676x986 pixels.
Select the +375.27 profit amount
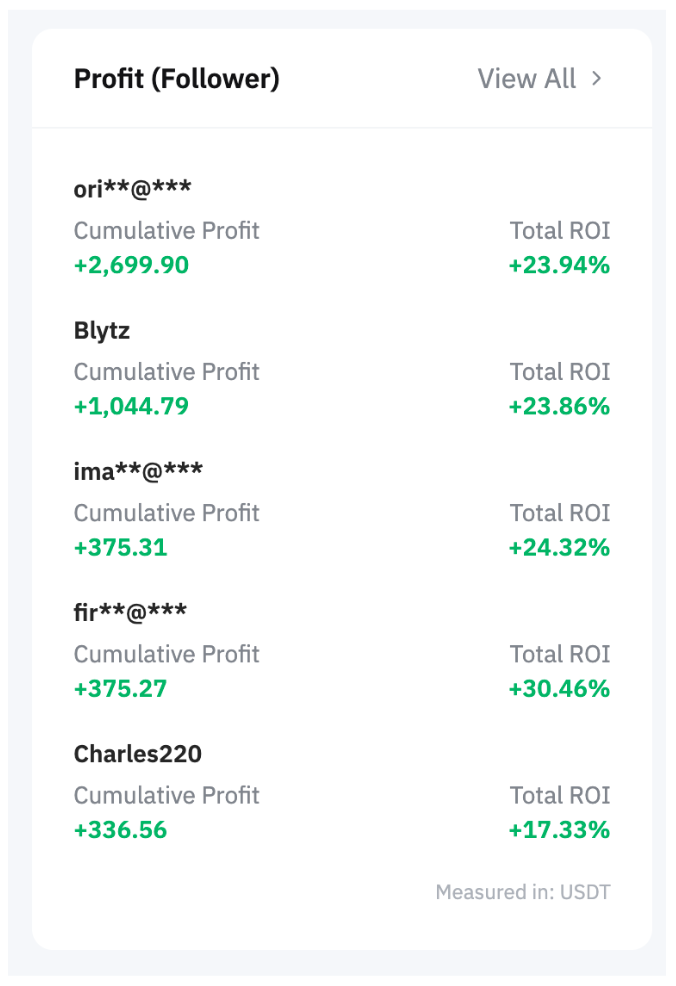click(x=121, y=688)
